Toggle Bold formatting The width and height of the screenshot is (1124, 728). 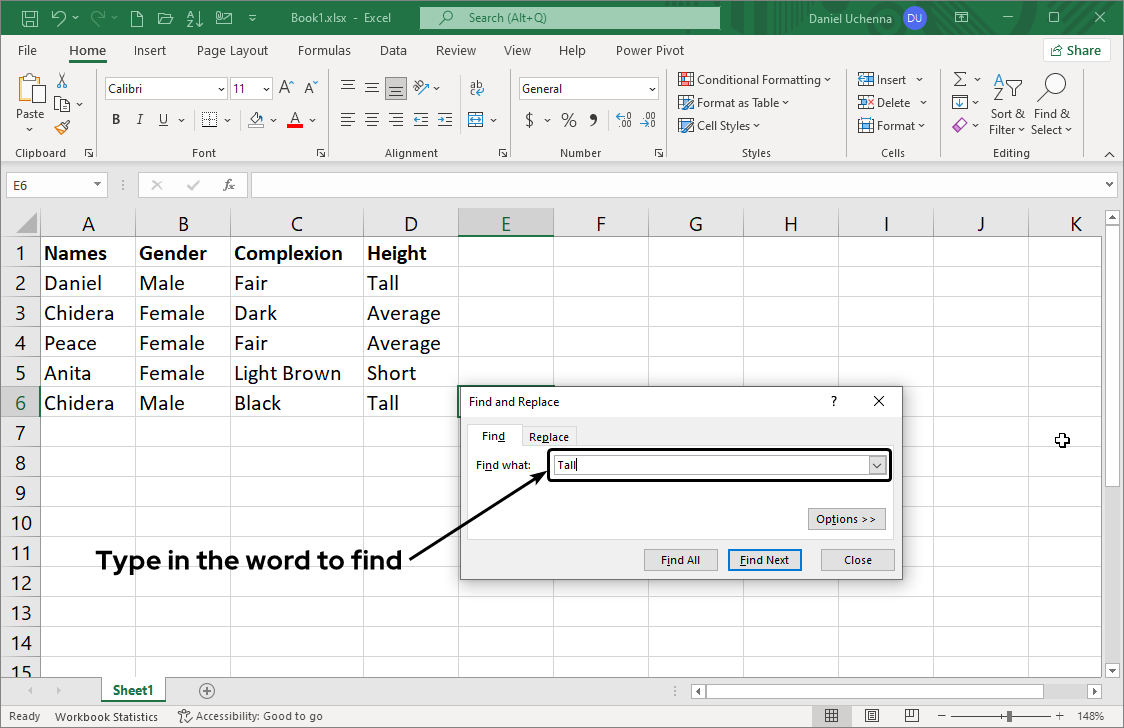(x=116, y=120)
